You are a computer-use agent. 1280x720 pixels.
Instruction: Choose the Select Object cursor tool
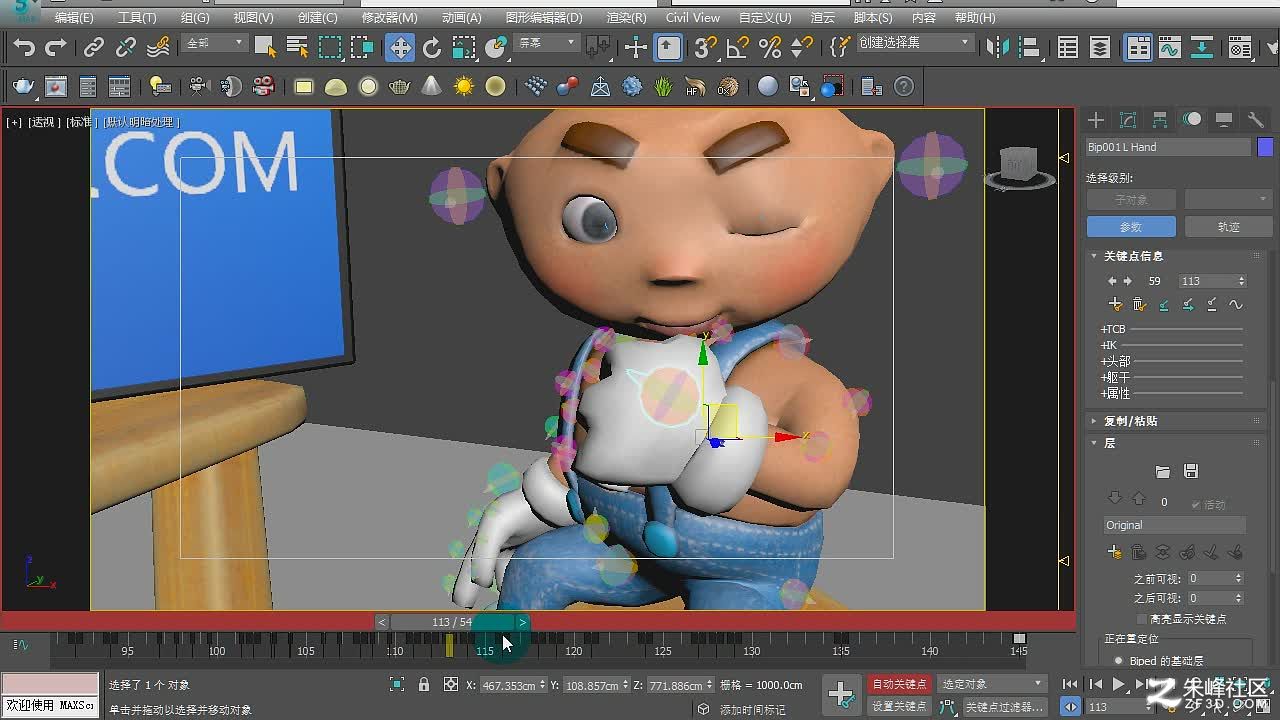[265, 47]
